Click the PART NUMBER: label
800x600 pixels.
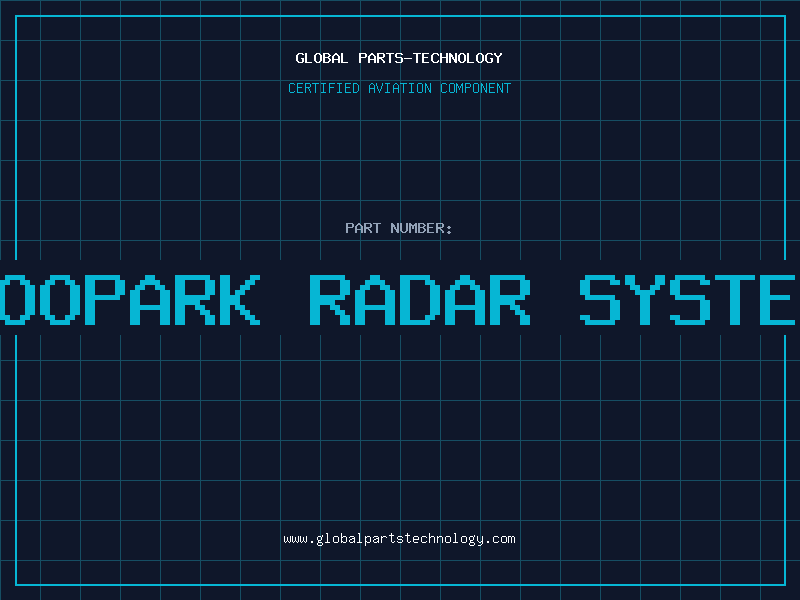click(399, 228)
